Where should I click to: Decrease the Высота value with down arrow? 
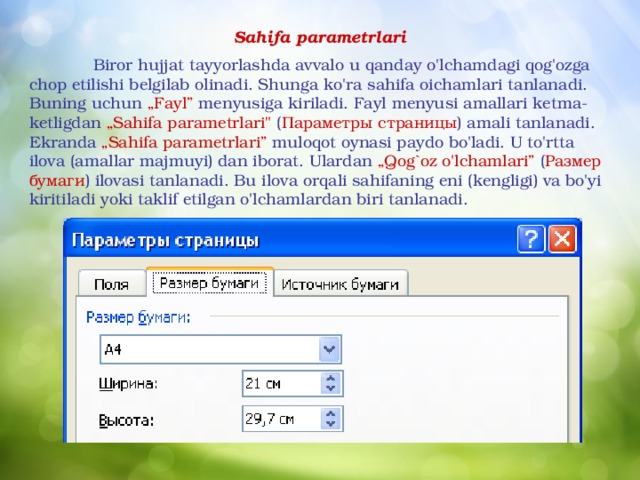tap(331, 424)
